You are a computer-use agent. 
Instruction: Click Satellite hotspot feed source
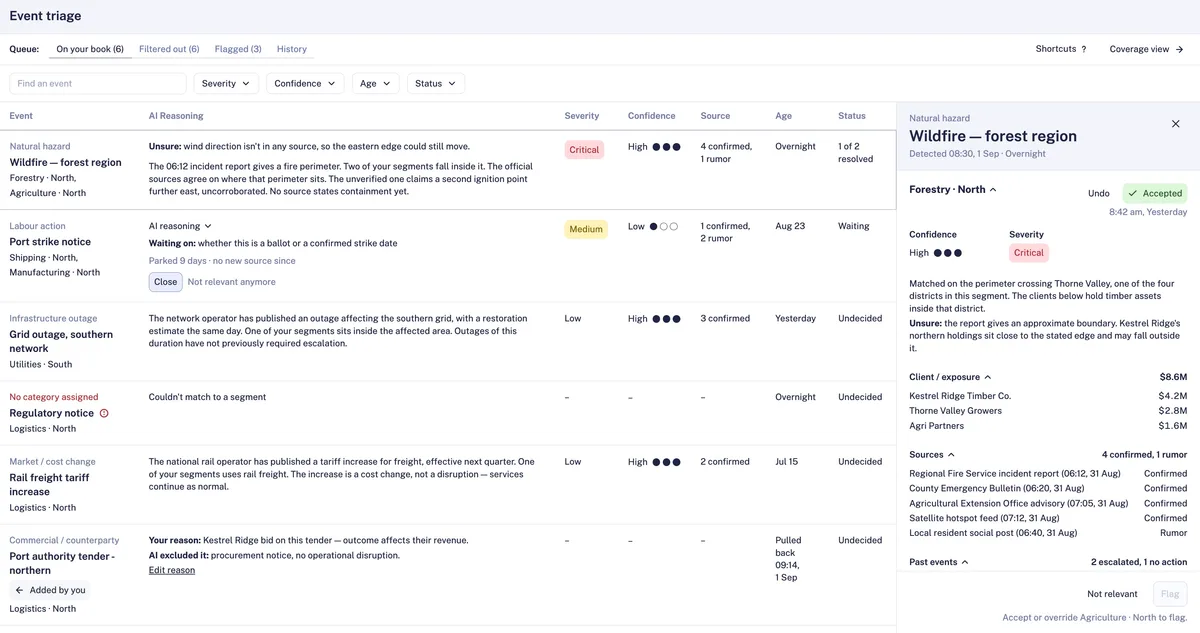(1048, 518)
